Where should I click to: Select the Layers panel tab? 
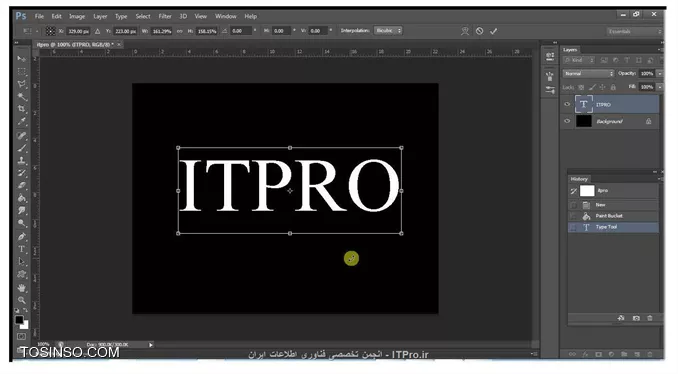pyautogui.click(x=570, y=50)
